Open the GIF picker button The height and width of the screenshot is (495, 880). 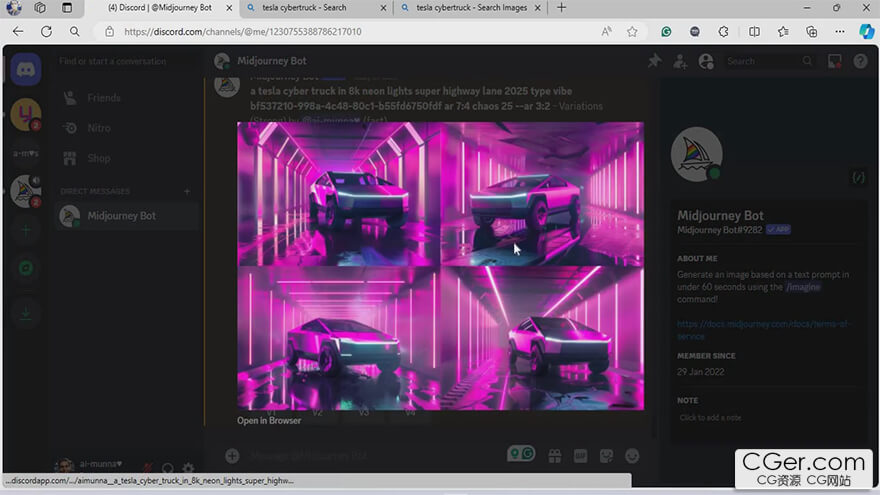[580, 456]
